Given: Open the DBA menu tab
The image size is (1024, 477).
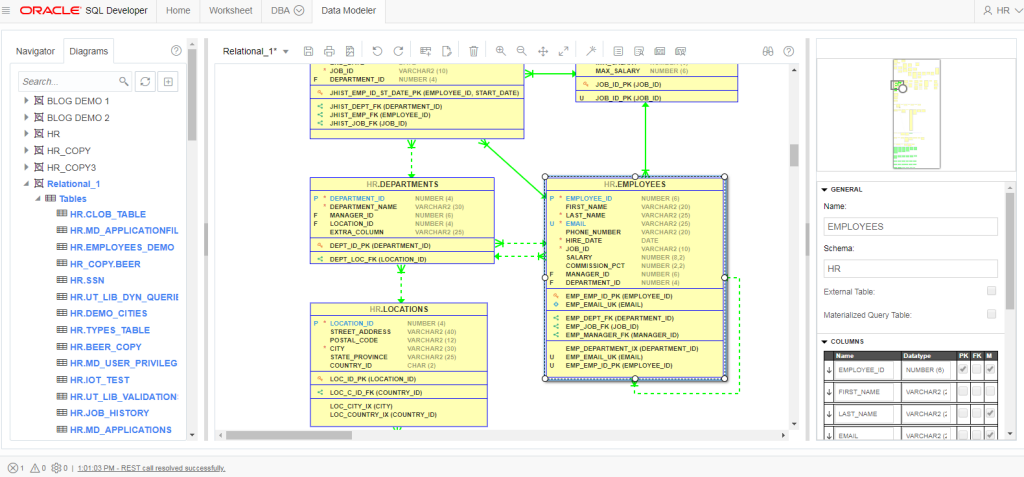Looking at the screenshot, I should (x=287, y=11).
